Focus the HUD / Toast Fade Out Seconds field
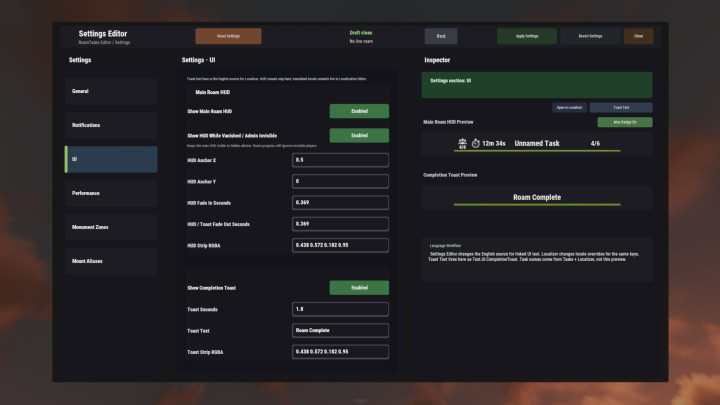720x405 pixels. (x=340, y=224)
